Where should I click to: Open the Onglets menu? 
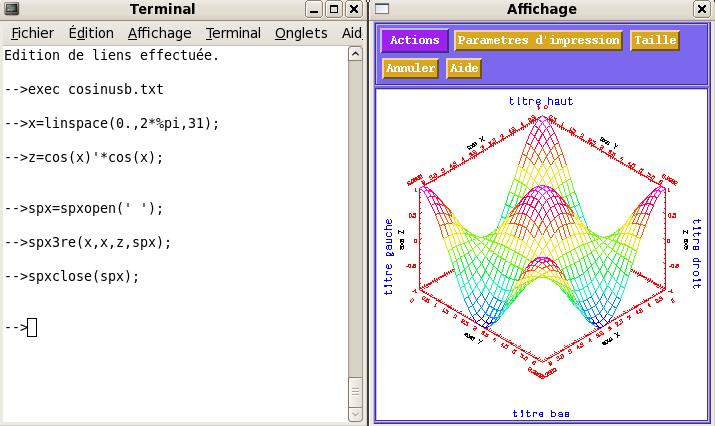click(x=301, y=33)
